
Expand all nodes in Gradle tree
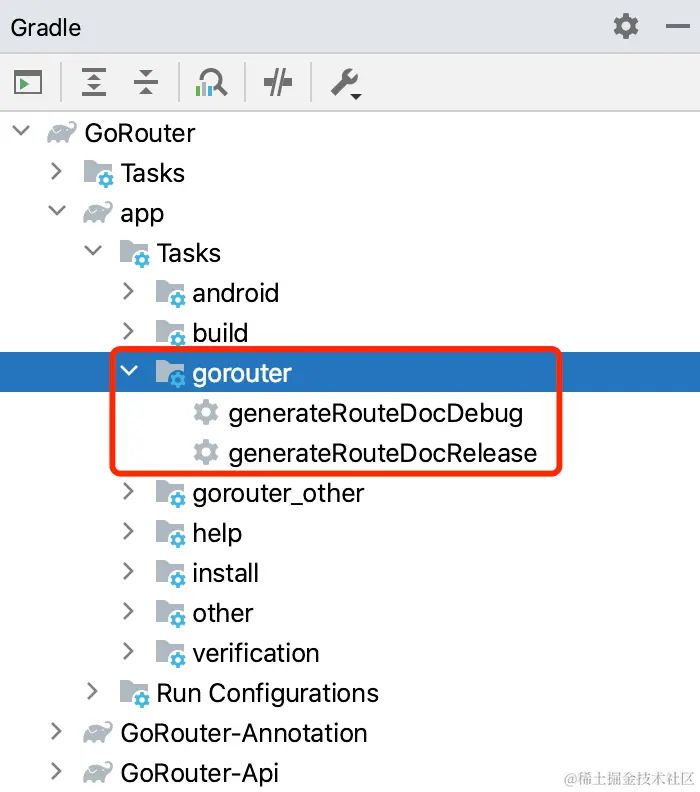click(94, 82)
